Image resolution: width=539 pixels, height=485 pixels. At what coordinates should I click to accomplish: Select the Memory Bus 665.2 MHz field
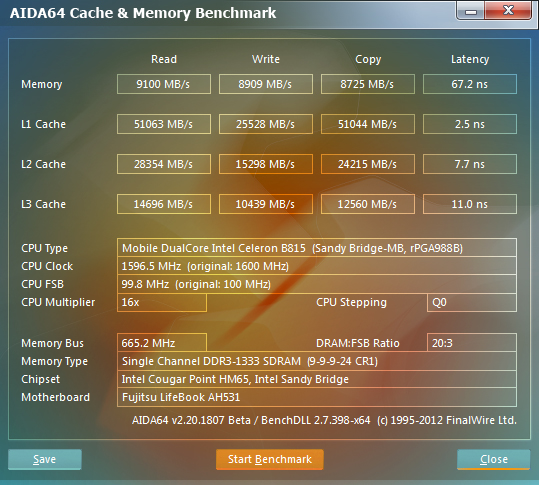pyautogui.click(x=162, y=343)
